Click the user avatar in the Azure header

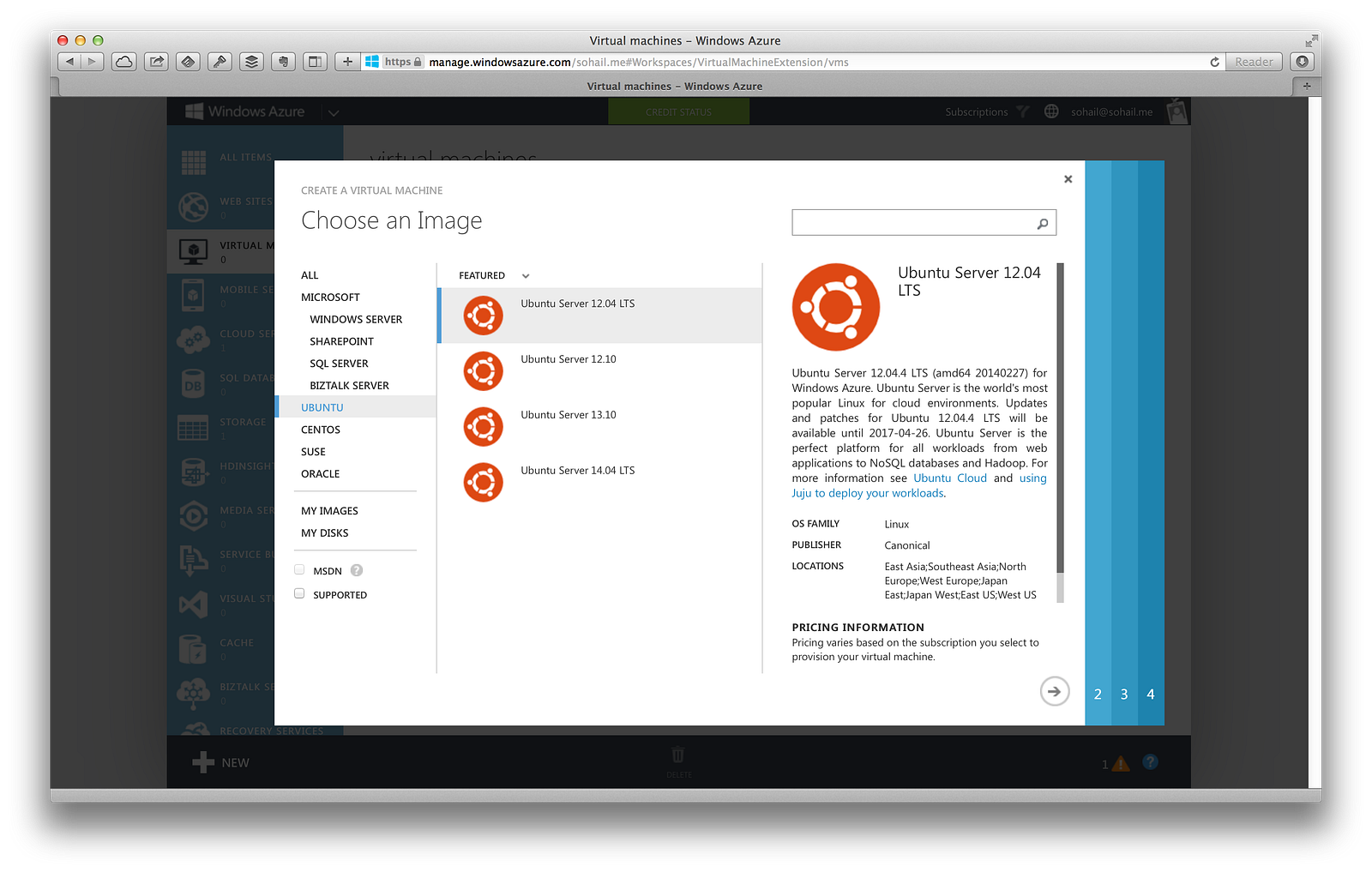[x=1176, y=111]
